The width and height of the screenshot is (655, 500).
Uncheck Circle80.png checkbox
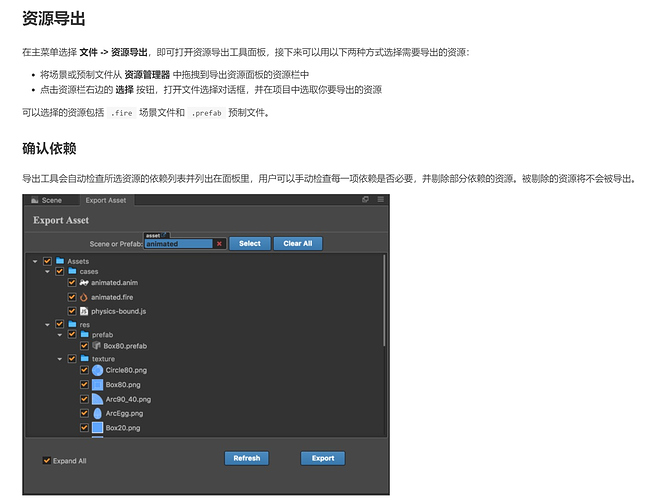(84, 370)
